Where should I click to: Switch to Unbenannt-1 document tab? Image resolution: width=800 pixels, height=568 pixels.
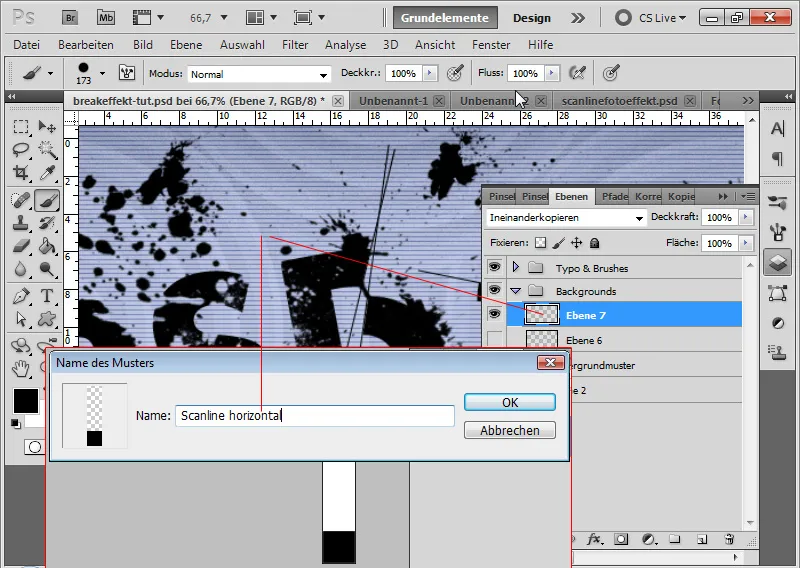click(x=393, y=101)
